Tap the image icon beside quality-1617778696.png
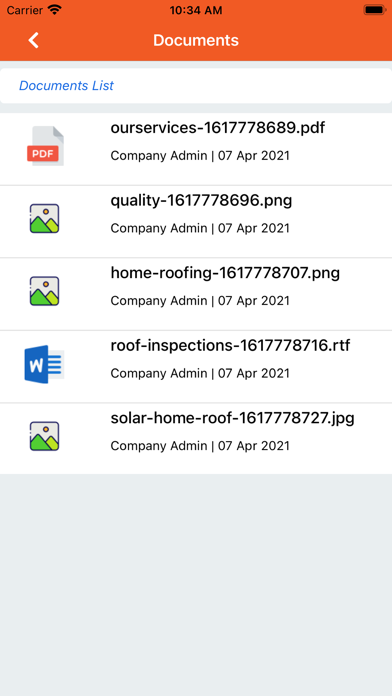This screenshot has width=392, height=696. tap(44, 218)
